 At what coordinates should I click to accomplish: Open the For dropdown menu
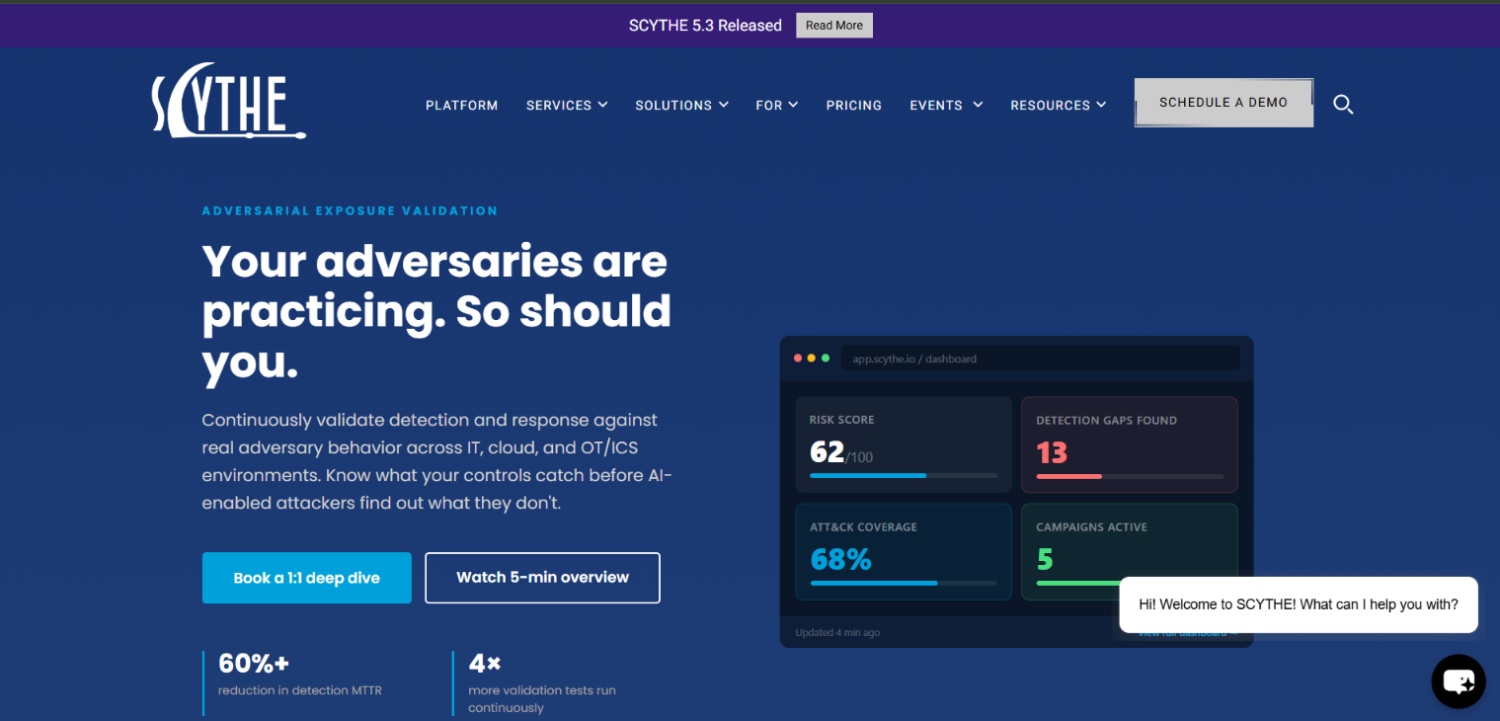[777, 105]
